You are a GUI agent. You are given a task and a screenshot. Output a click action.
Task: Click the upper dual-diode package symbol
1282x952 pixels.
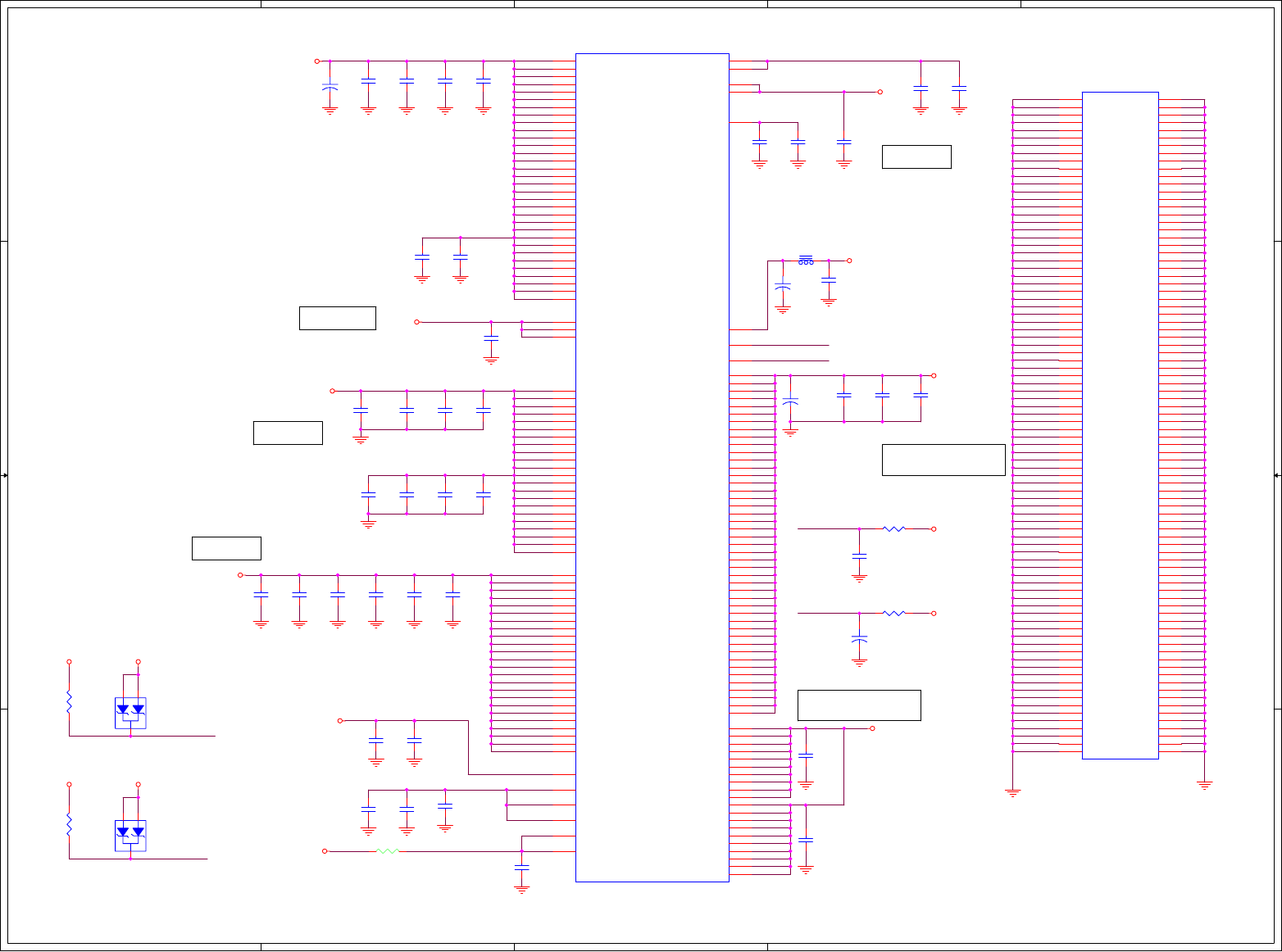[130, 713]
